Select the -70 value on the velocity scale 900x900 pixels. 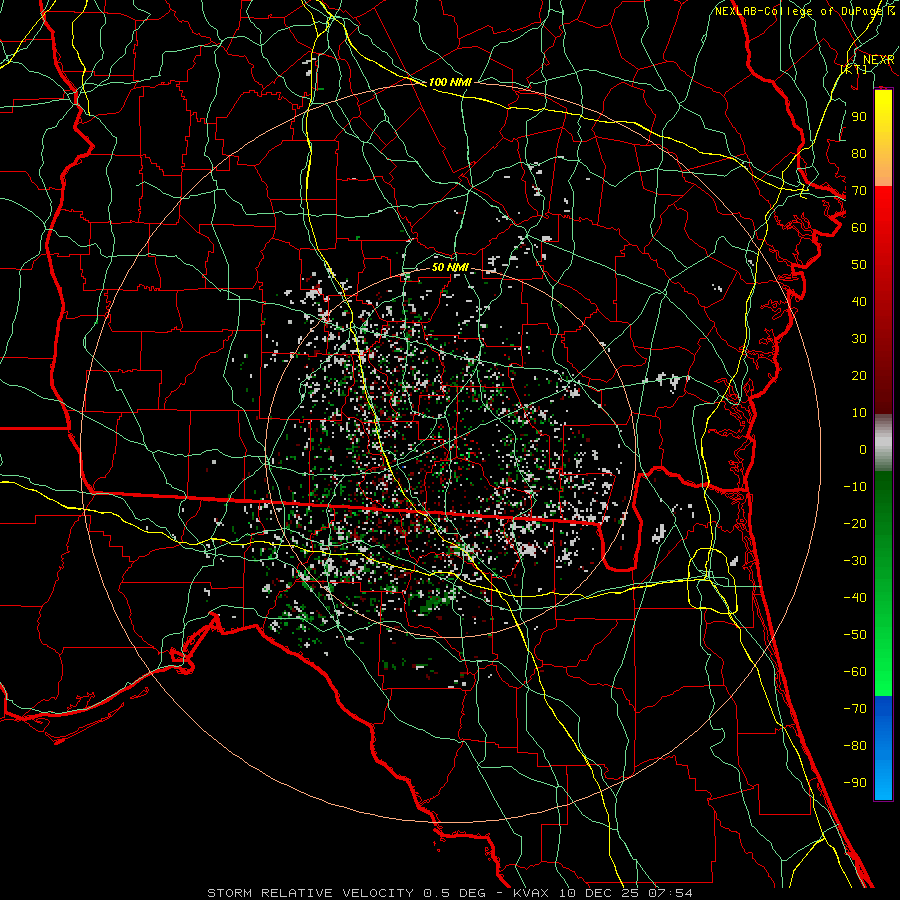coord(855,709)
